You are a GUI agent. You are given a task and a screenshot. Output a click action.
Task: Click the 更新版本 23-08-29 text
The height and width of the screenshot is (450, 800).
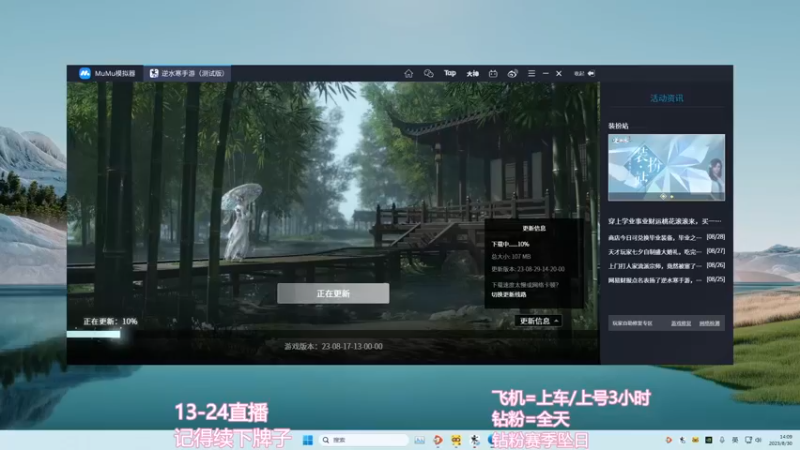[528, 269]
